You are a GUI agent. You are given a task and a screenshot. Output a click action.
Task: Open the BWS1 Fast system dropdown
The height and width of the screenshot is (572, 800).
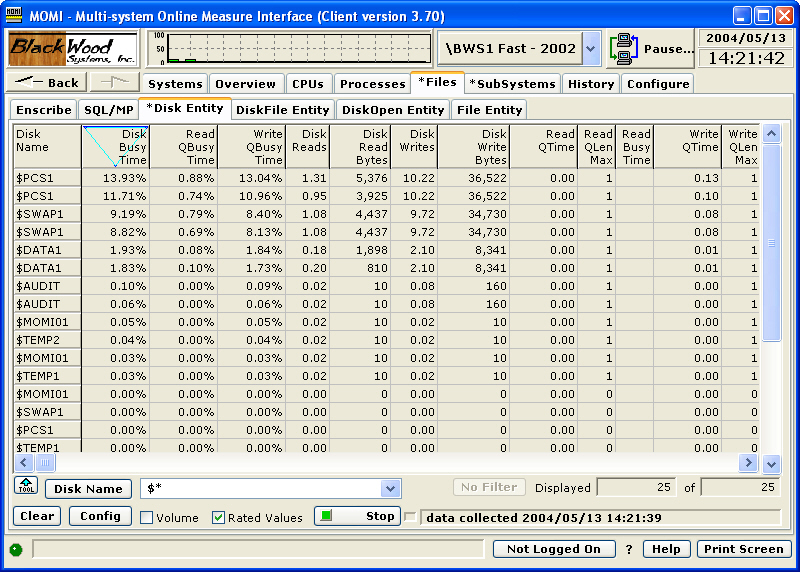[x=590, y=48]
